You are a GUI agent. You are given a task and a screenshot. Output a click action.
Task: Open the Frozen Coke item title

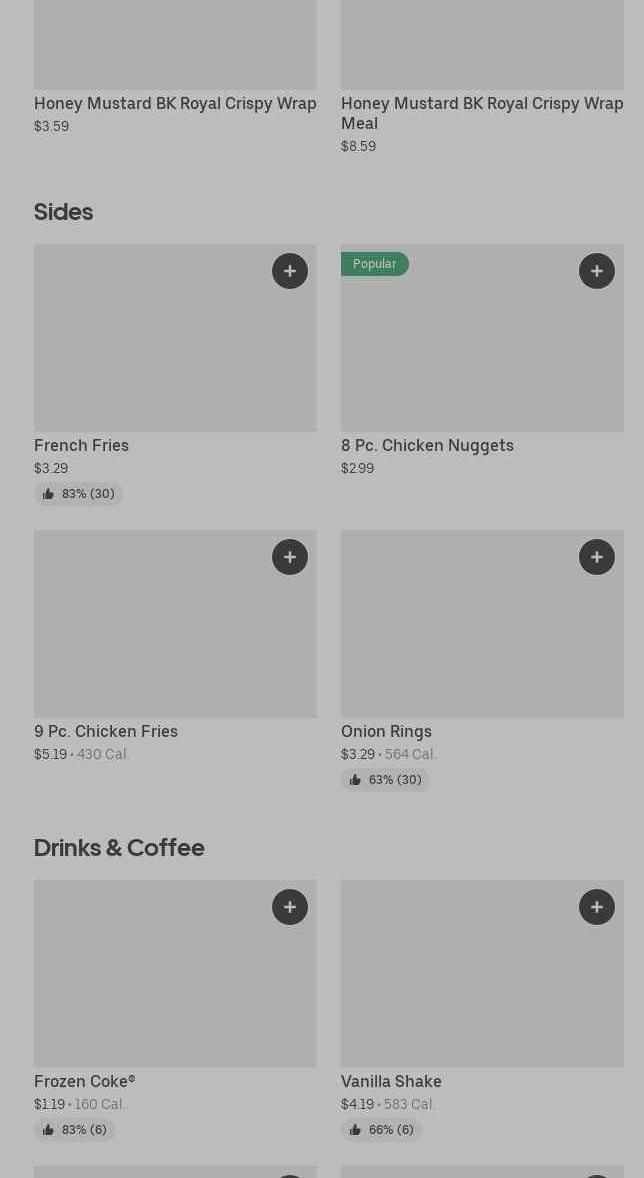point(85,1082)
